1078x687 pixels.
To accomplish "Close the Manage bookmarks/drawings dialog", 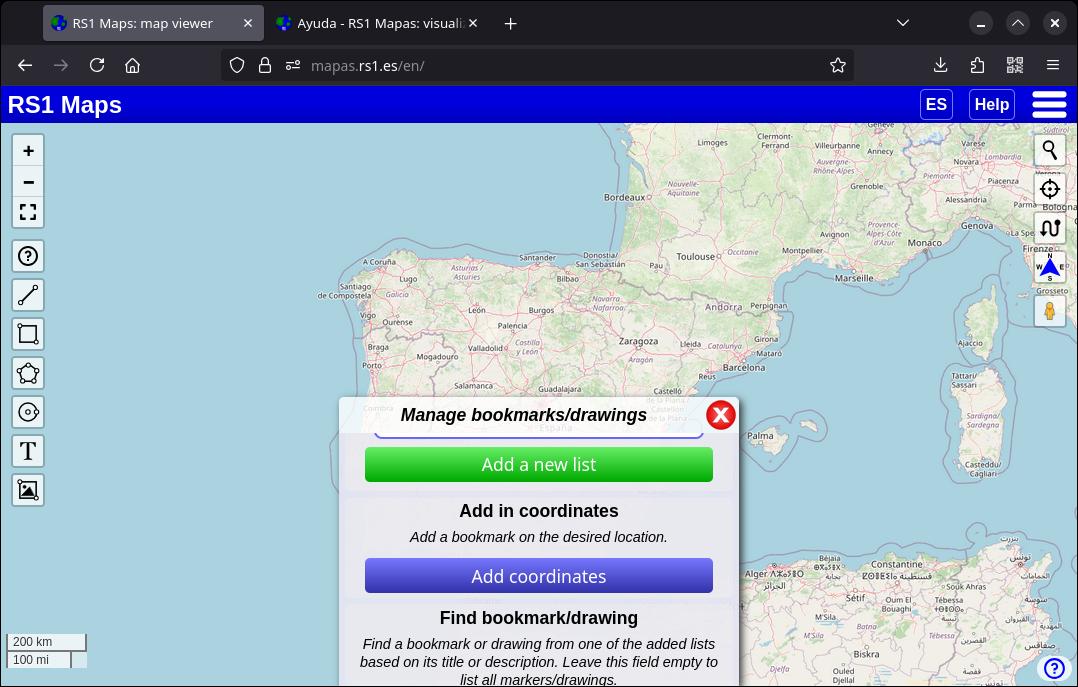I will 720,415.
